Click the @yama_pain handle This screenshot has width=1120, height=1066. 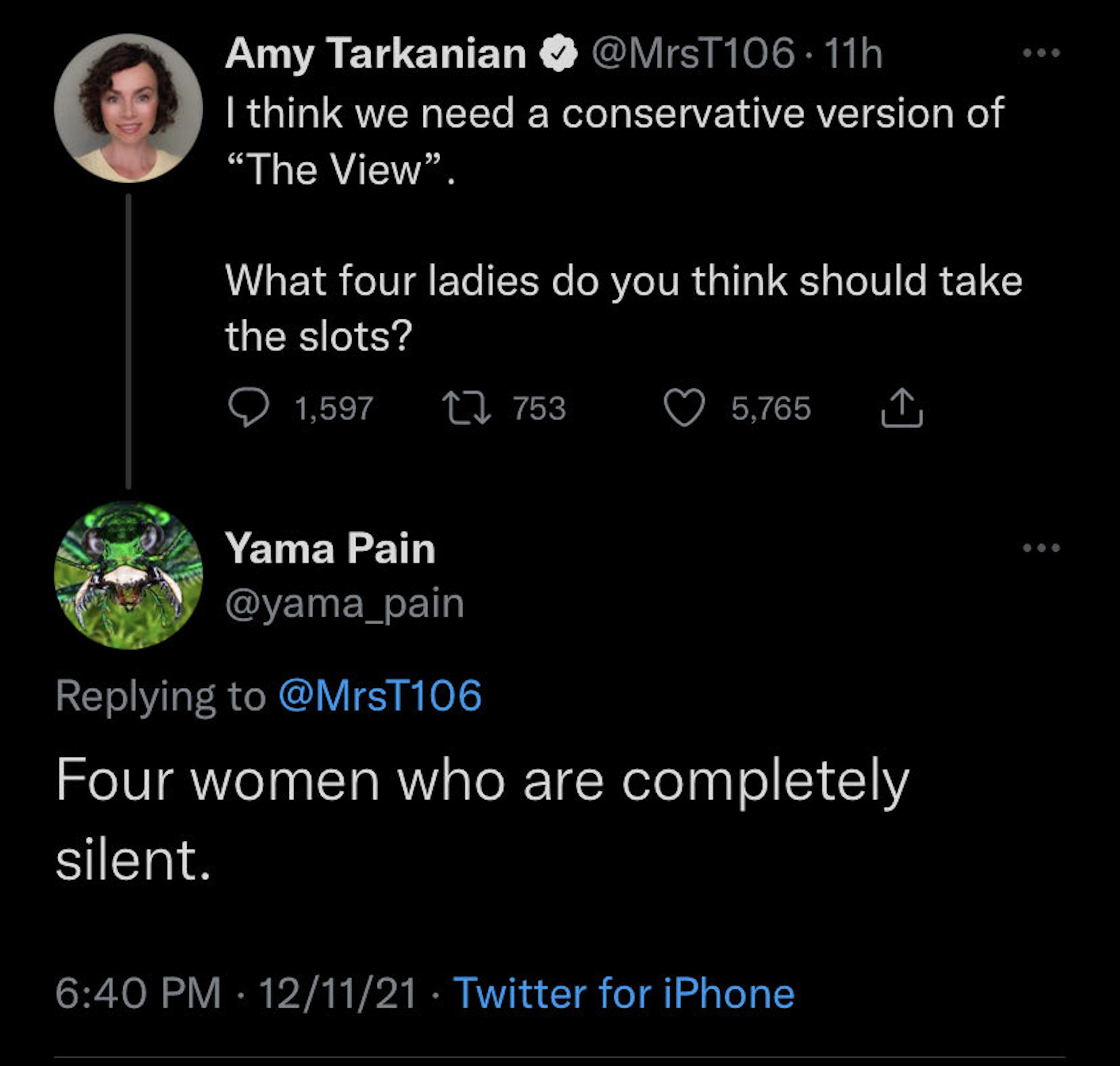click(345, 603)
